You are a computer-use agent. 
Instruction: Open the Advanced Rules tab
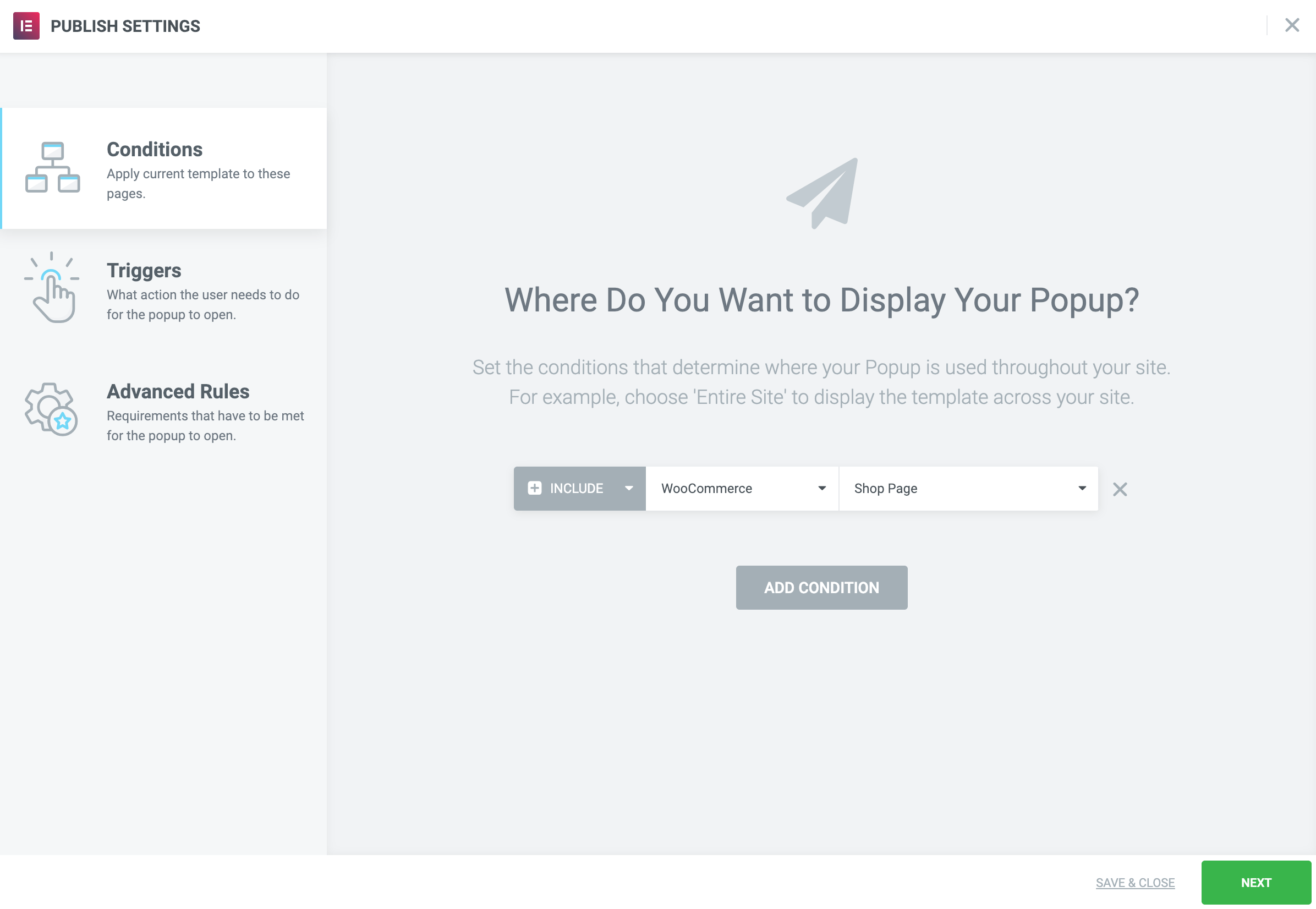point(178,392)
